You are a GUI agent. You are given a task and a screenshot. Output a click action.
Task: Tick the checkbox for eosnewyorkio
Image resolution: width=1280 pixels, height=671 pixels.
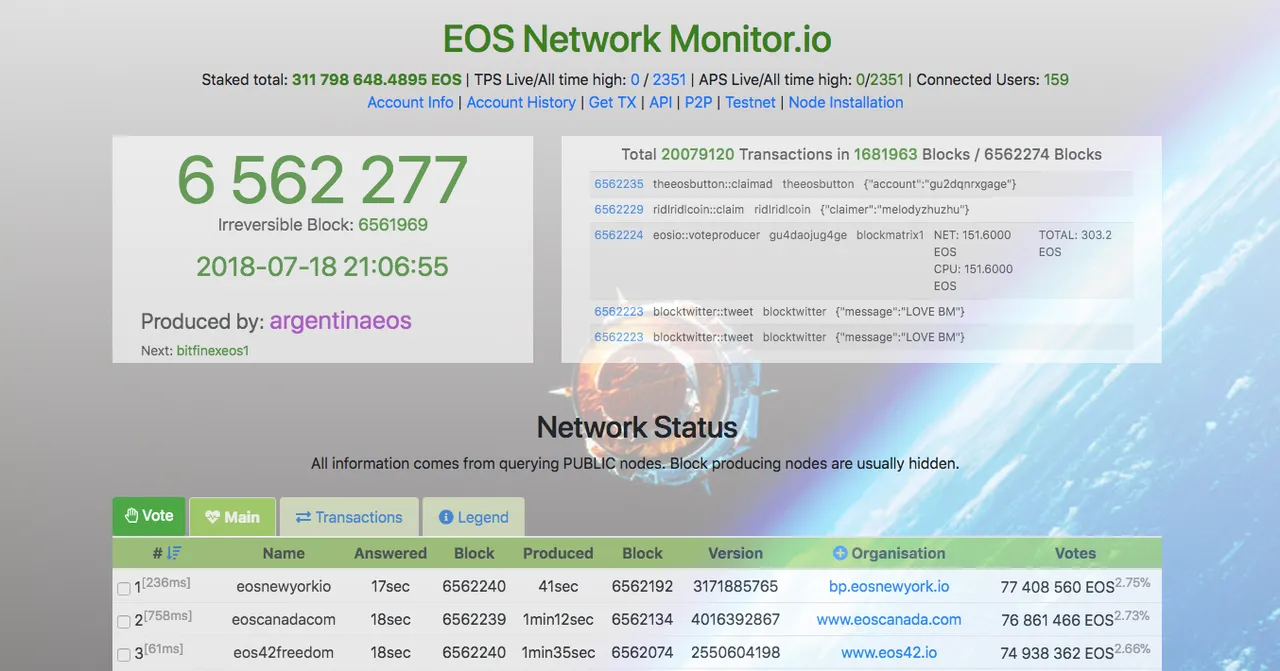pos(124,589)
